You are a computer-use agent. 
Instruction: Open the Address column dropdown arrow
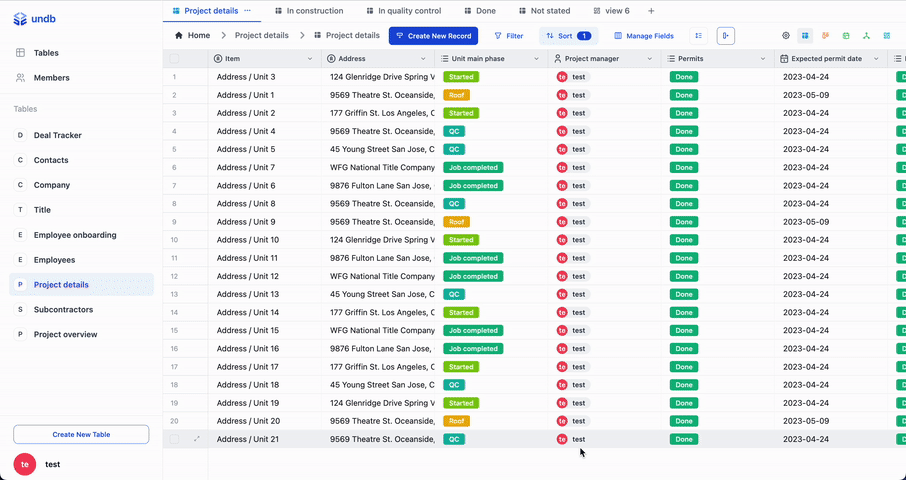[x=423, y=59]
